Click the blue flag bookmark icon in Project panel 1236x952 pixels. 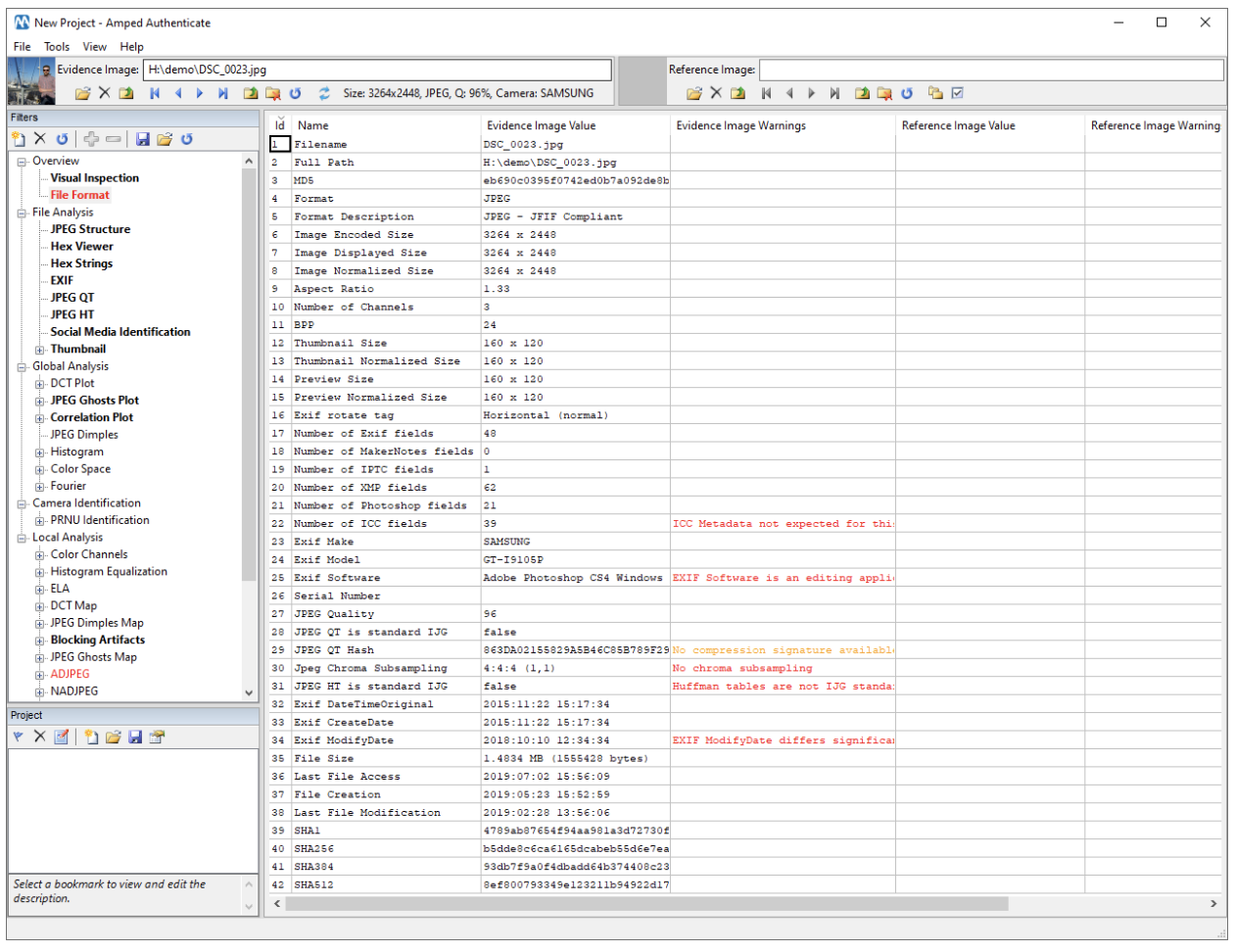[x=19, y=737]
